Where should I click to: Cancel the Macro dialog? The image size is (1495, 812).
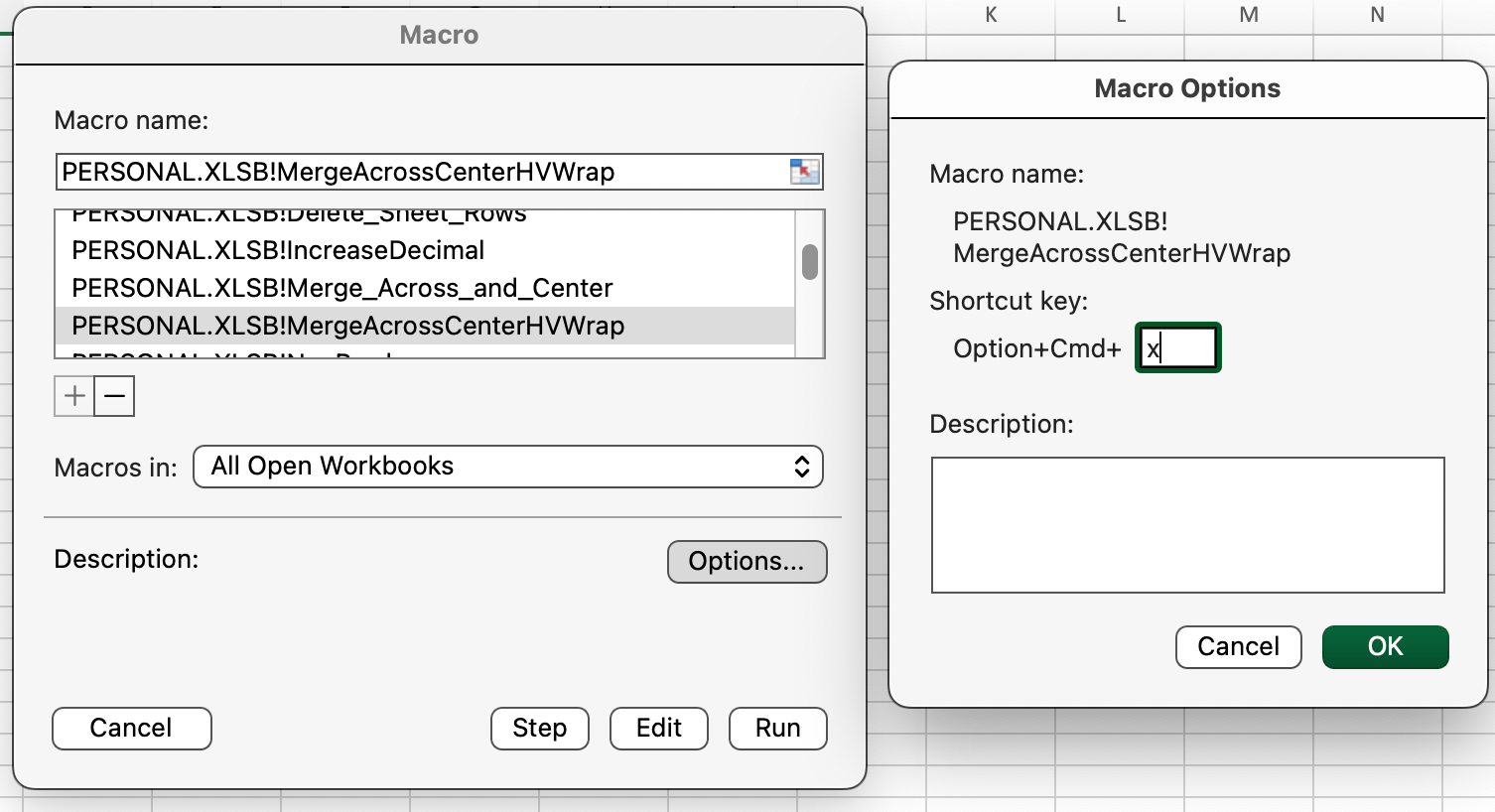(x=131, y=729)
